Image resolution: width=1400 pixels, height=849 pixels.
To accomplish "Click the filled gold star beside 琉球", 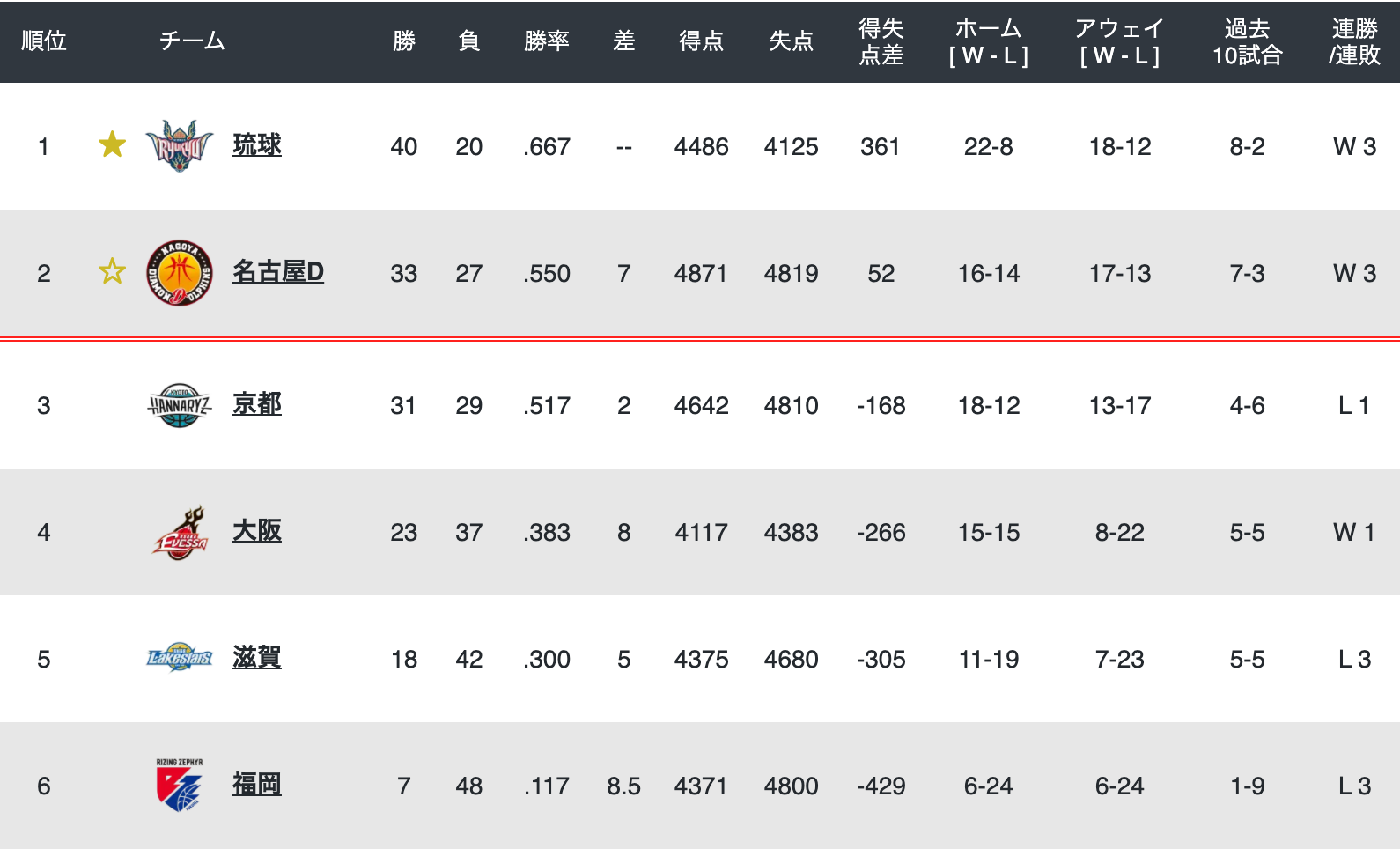I will (112, 144).
